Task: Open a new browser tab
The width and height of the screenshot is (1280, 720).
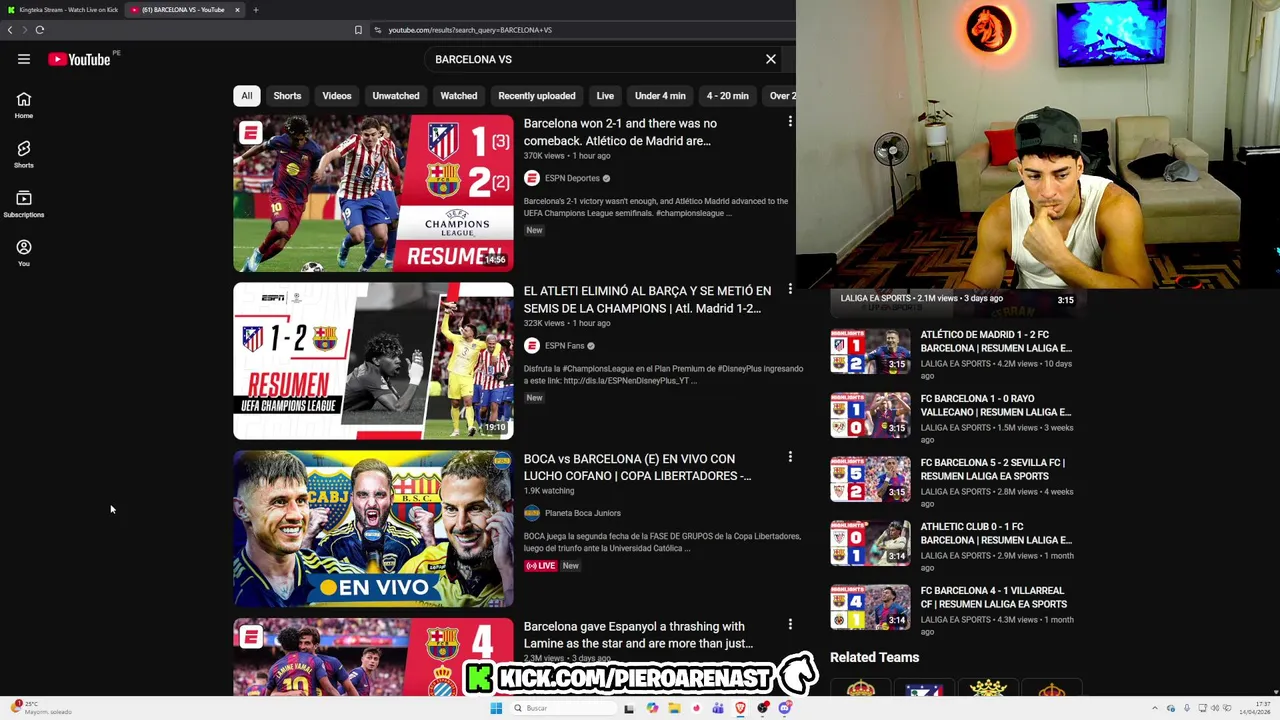Action: 255,10
